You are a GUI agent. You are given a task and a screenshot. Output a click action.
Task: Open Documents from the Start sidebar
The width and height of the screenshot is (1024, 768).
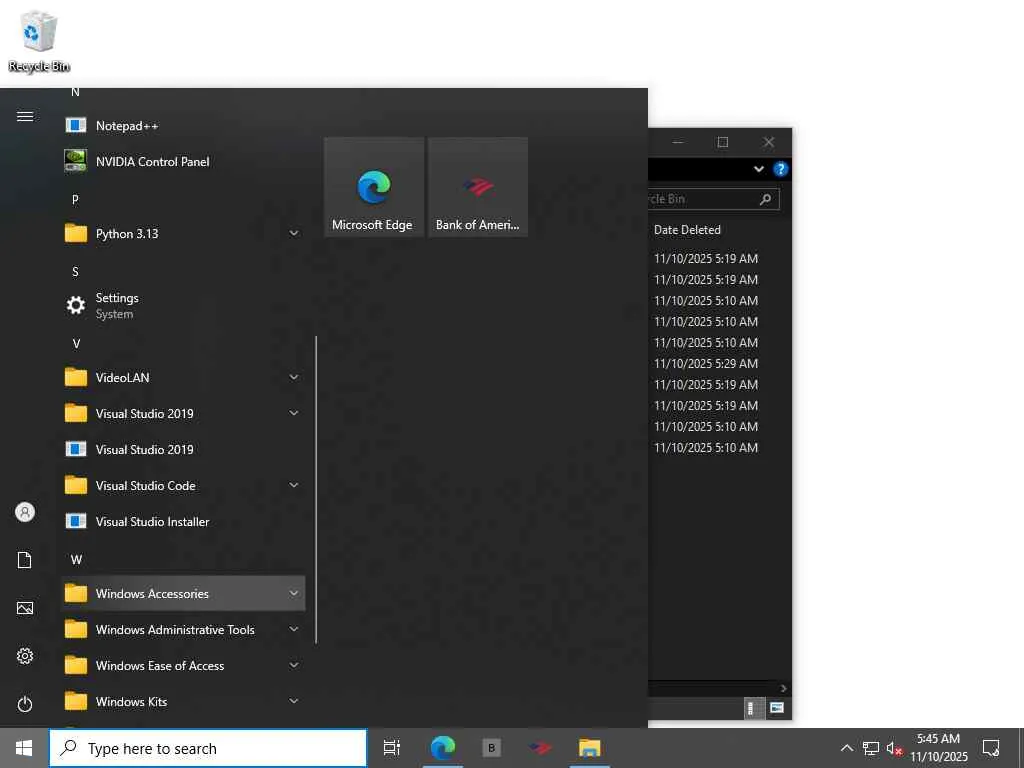[x=25, y=560]
